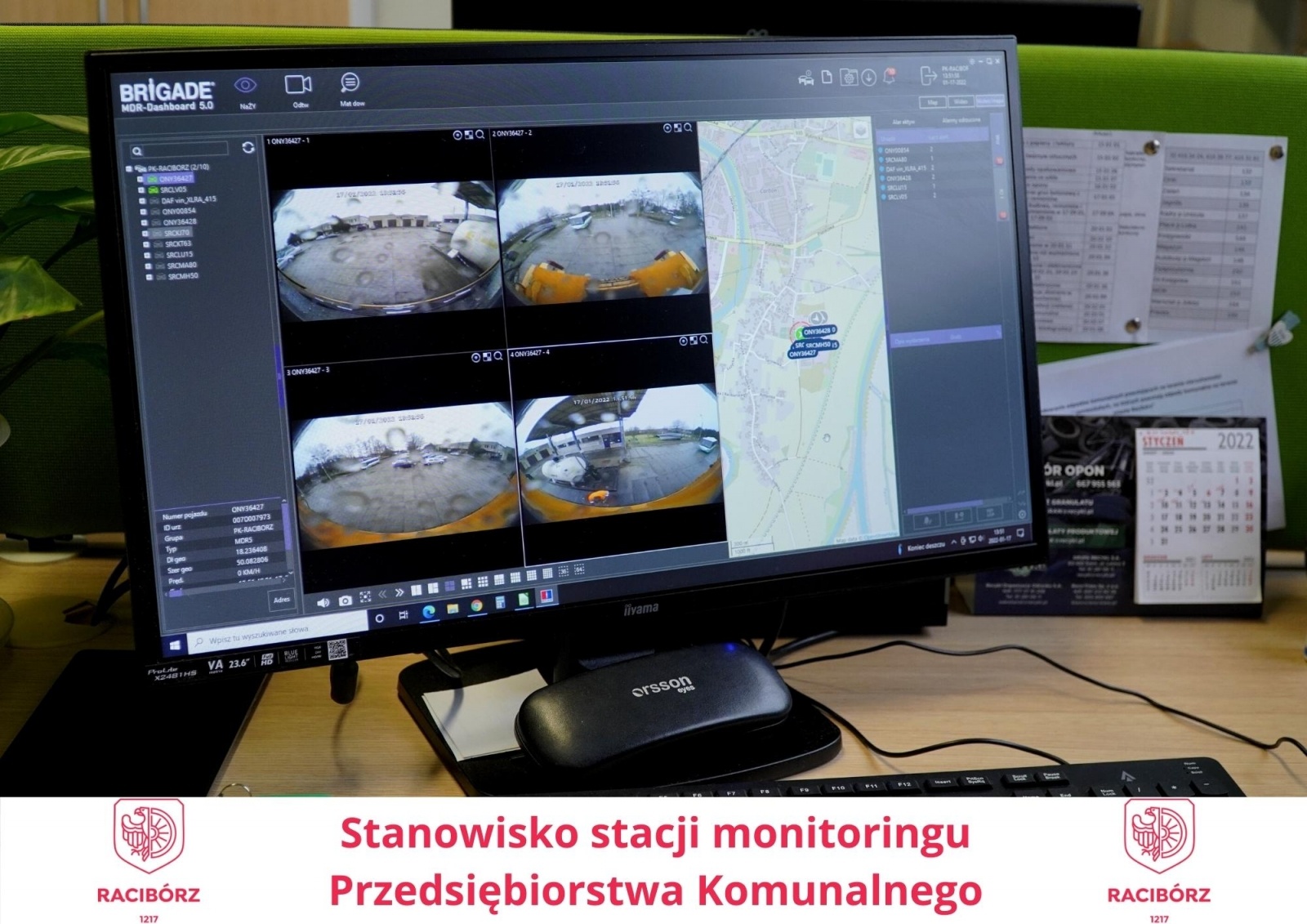Open Task View on the taskbar

click(x=404, y=615)
